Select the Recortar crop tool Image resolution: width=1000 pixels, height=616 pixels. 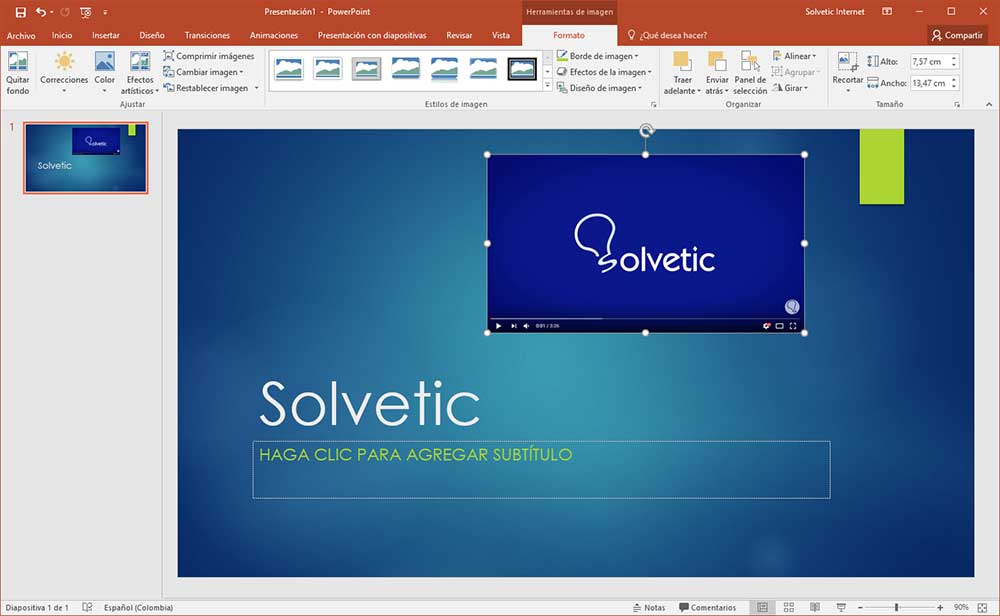(848, 73)
